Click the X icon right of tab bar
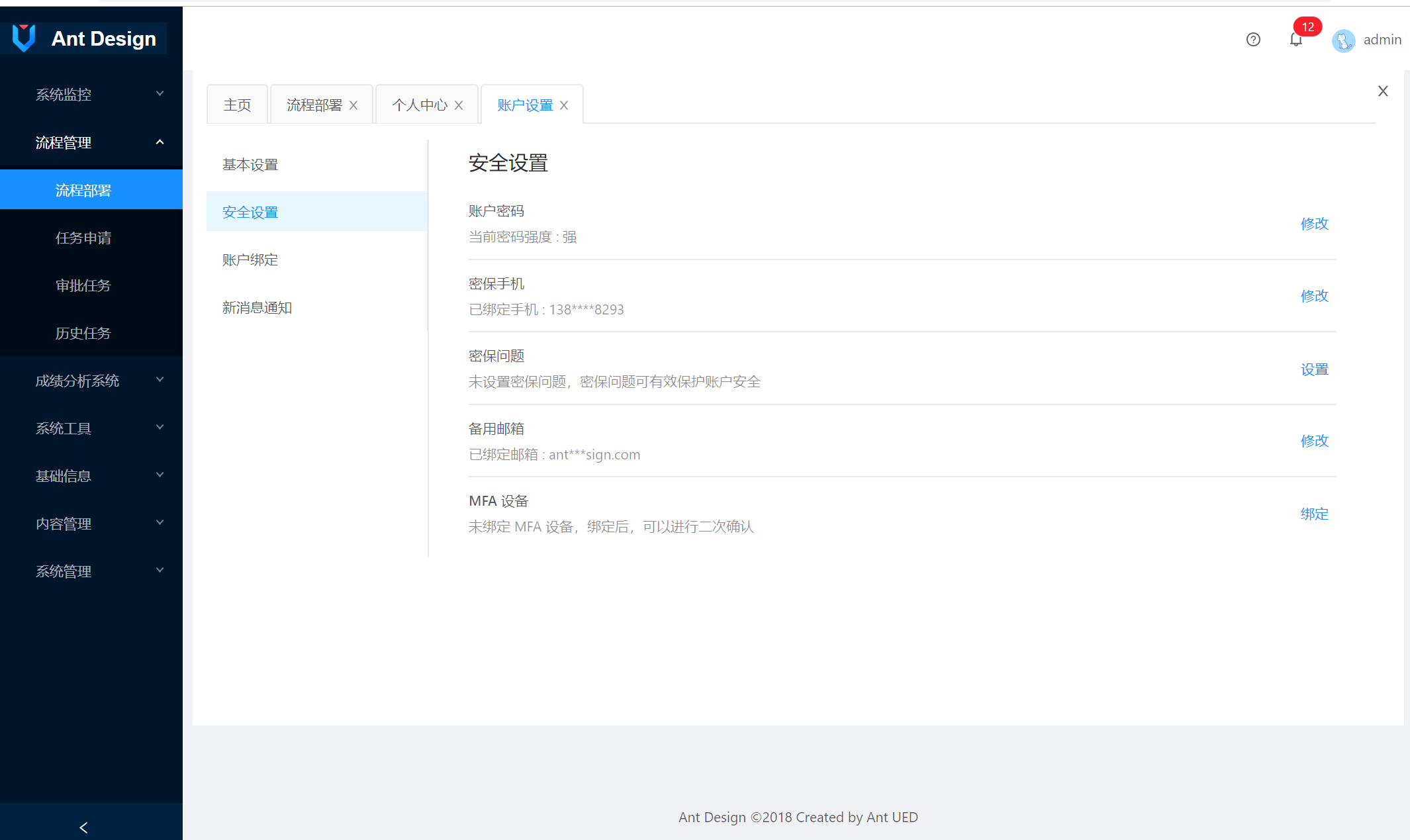The height and width of the screenshot is (840, 1410). [1382, 91]
